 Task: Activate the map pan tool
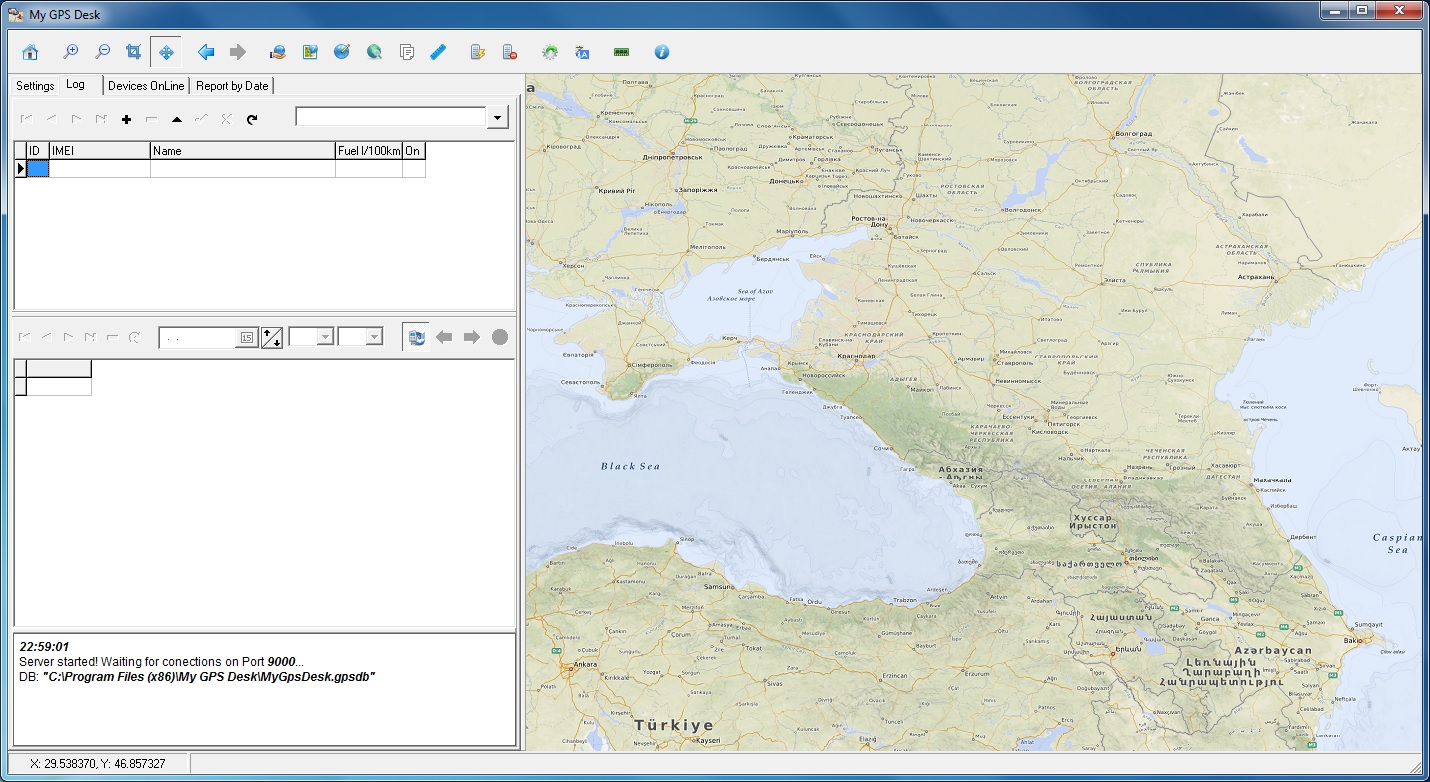[x=166, y=51]
